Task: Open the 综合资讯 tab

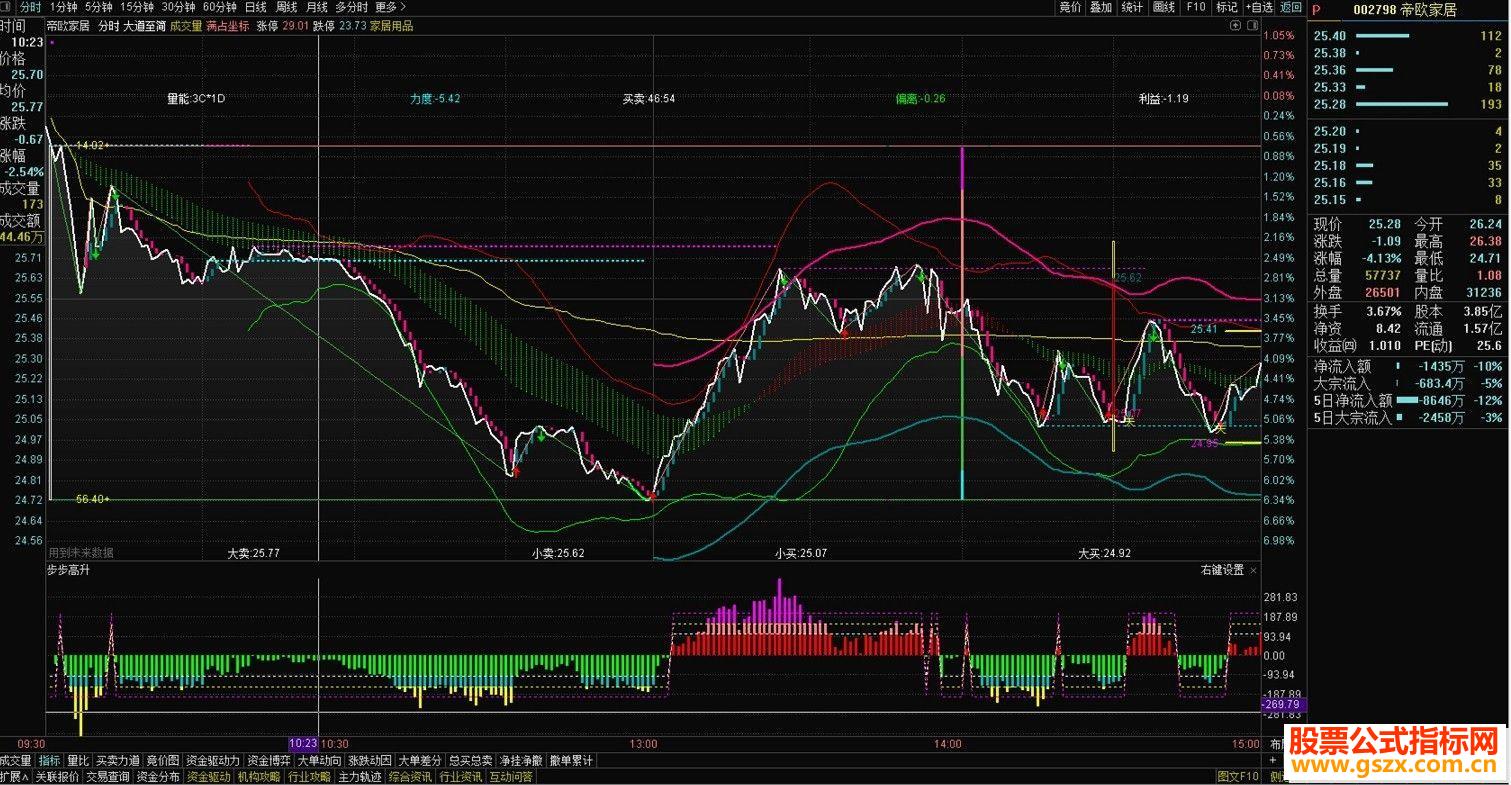Action: coord(410,776)
